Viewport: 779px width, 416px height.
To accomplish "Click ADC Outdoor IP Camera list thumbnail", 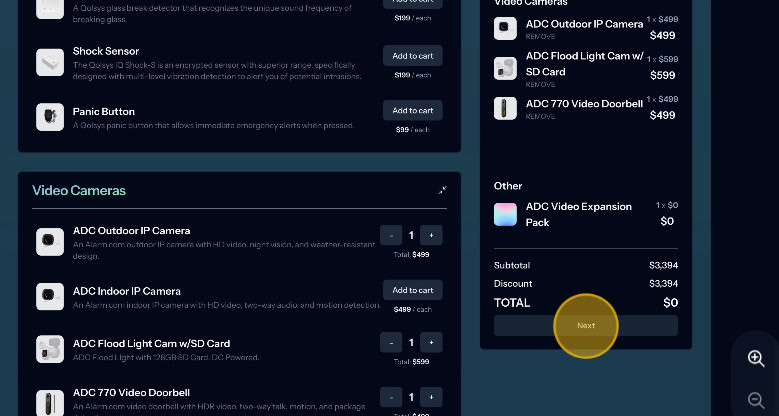I will 50,242.
